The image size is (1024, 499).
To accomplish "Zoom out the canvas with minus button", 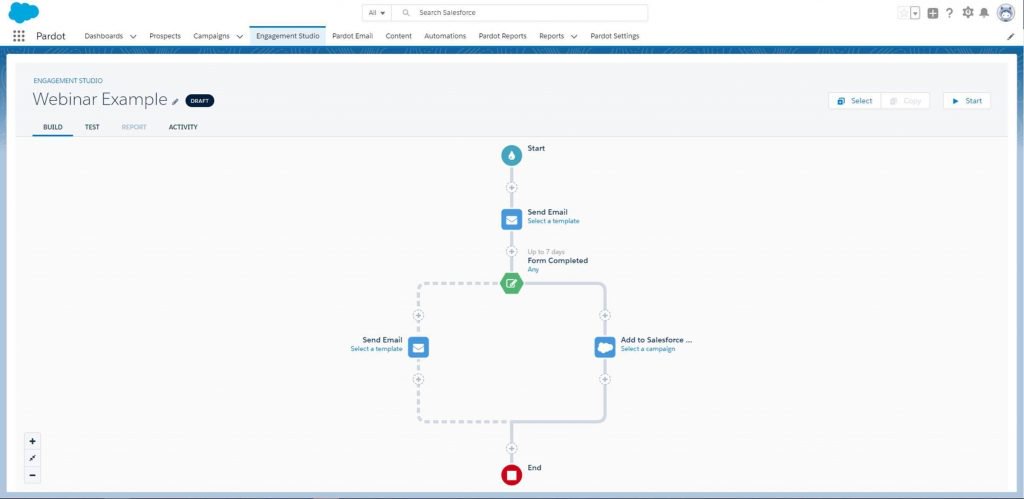I will coord(33,475).
